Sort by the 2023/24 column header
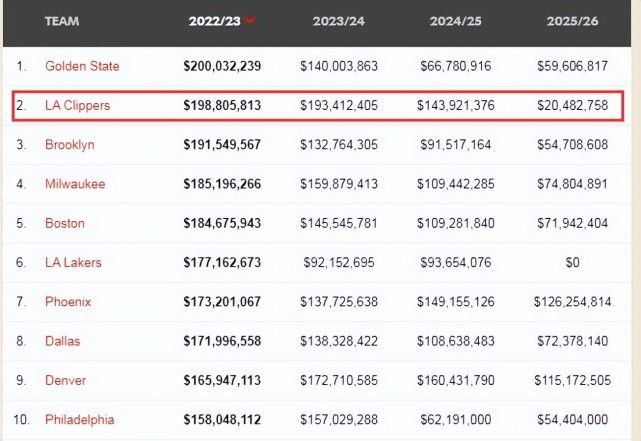Screen dimensions: 641x441 coord(339,21)
